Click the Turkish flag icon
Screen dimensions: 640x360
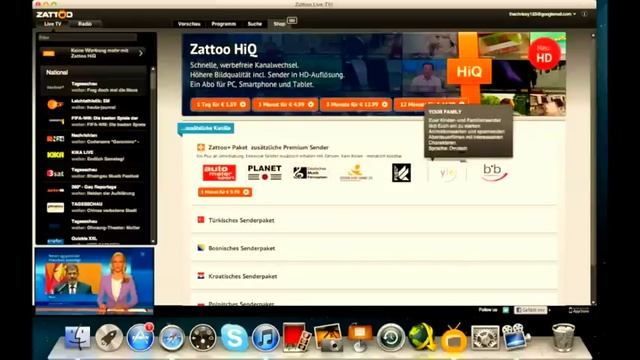tap(201, 220)
